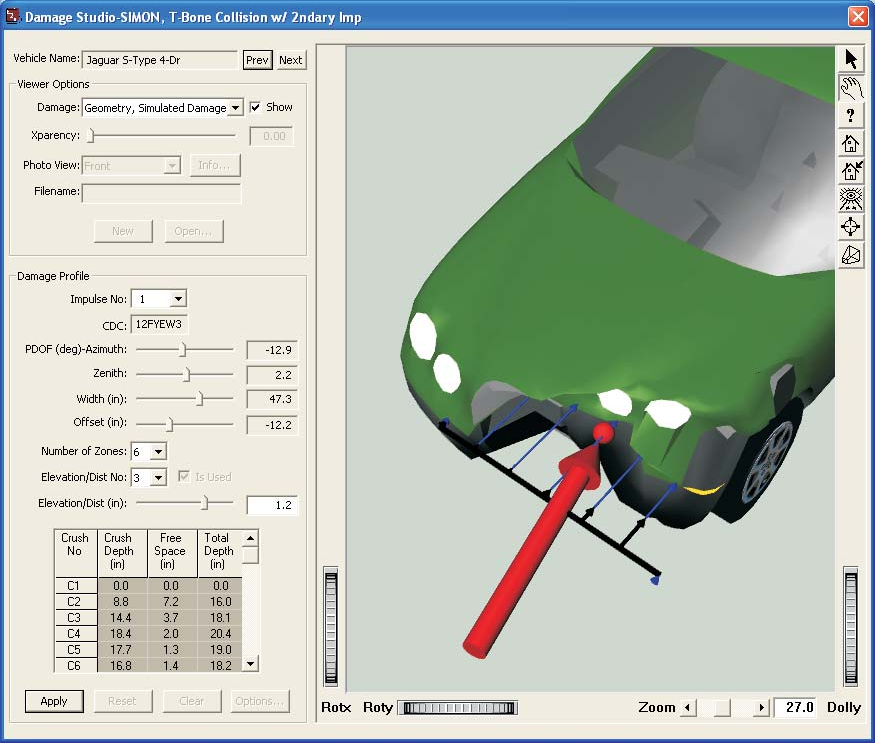Click the Xparency slider thumb

[92, 136]
